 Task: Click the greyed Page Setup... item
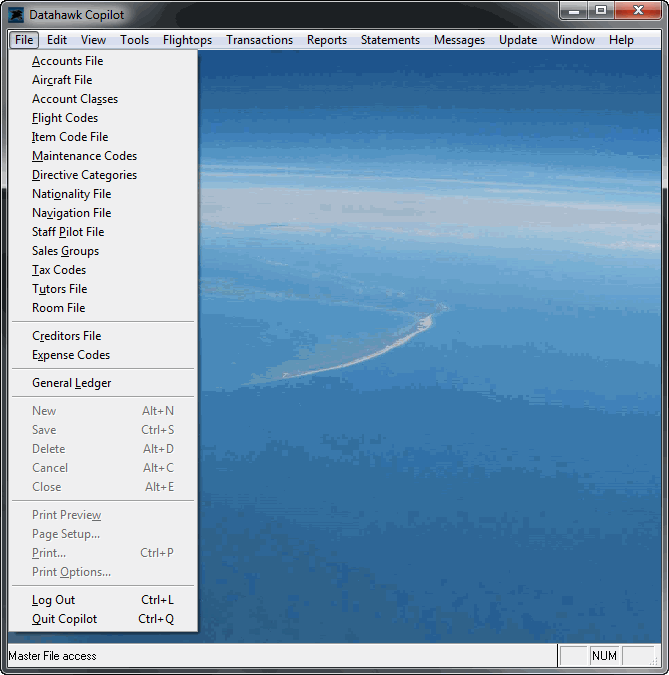pyautogui.click(x=103, y=534)
